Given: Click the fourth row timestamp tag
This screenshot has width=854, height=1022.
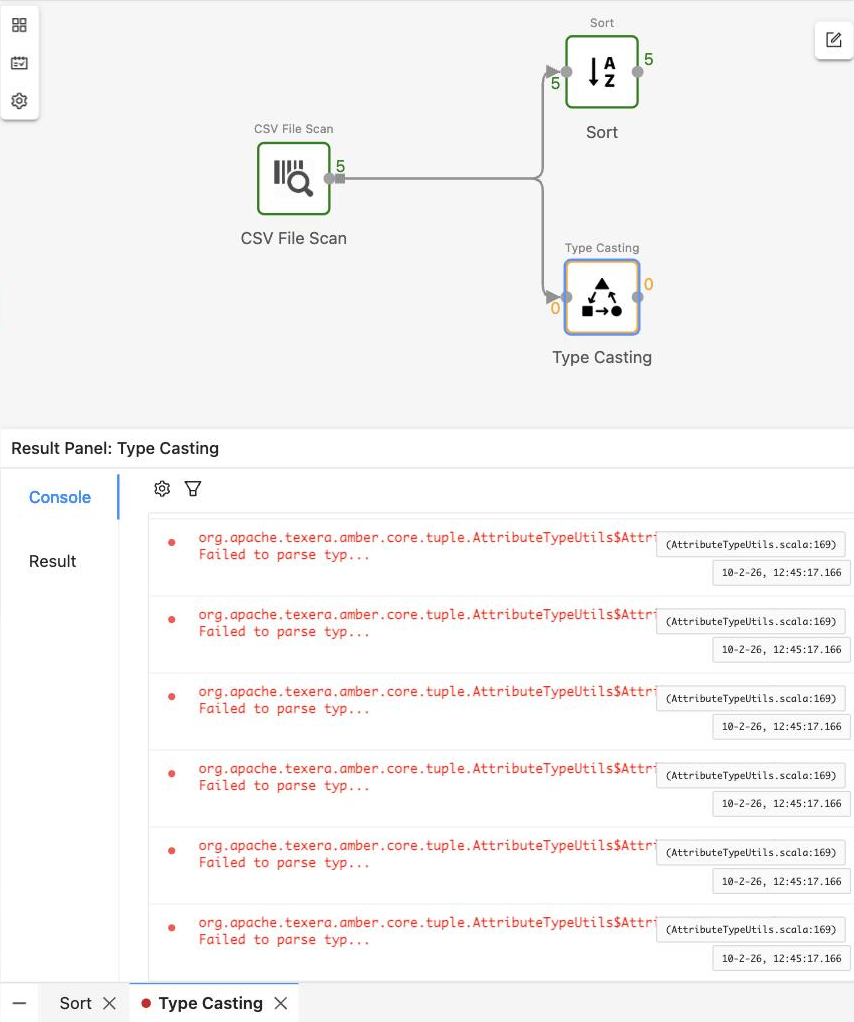Looking at the screenshot, I should tap(782, 804).
